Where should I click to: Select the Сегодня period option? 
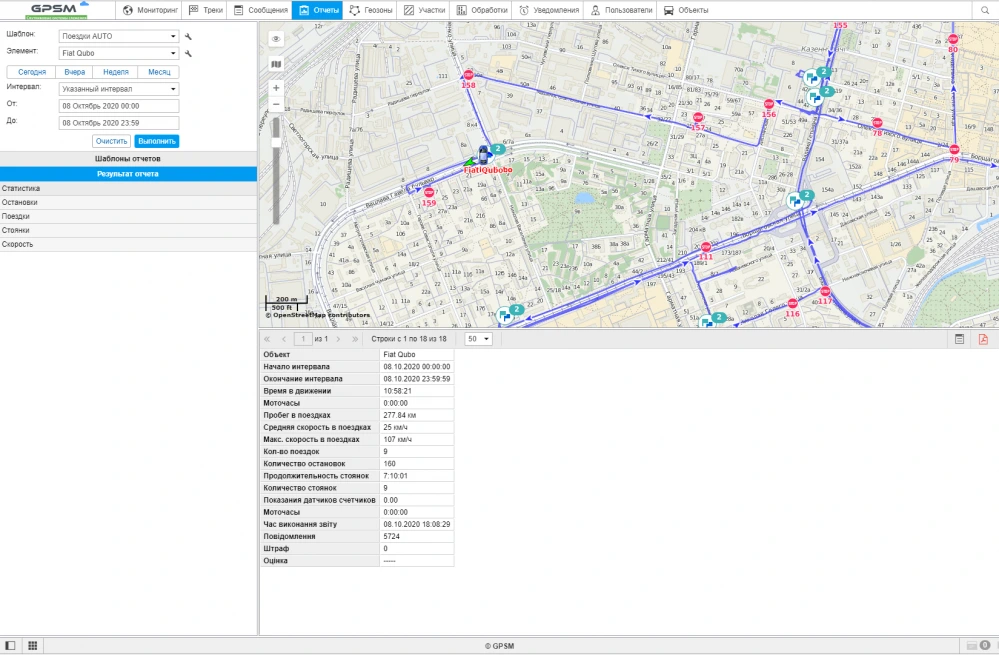(32, 72)
